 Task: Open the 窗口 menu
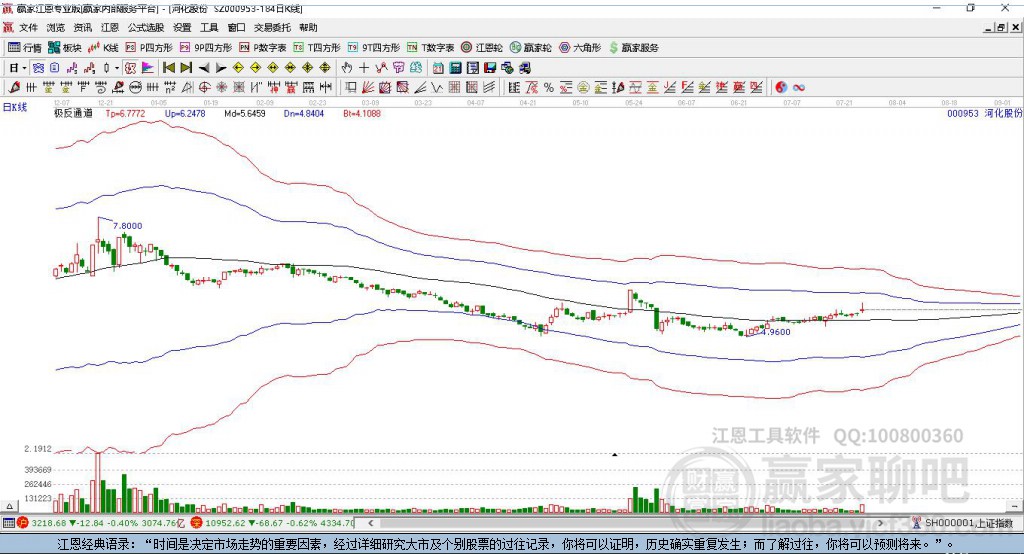(x=236, y=27)
